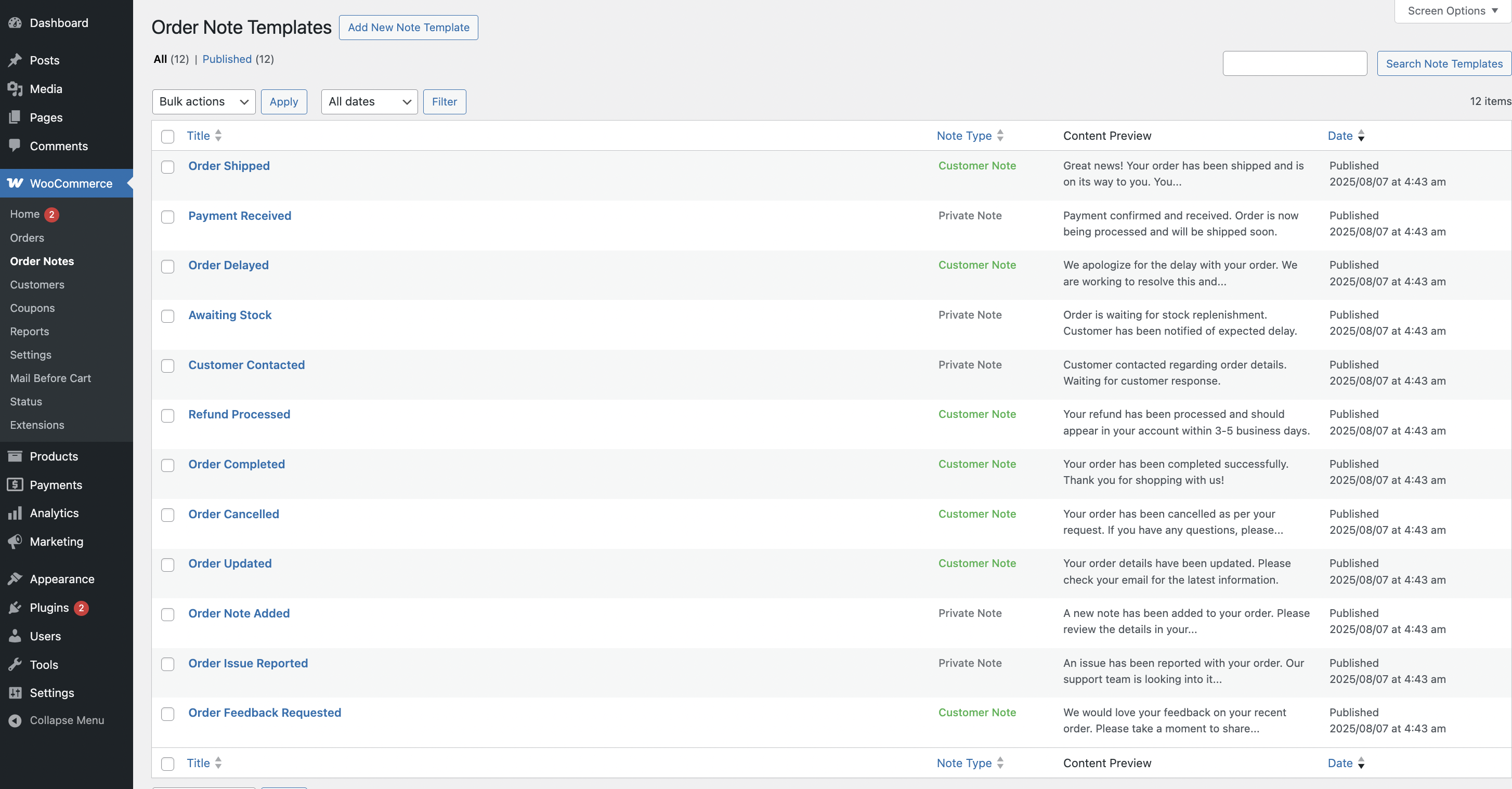This screenshot has height=789, width=1512.
Task: Click the Tools wrench icon
Action: click(15, 665)
